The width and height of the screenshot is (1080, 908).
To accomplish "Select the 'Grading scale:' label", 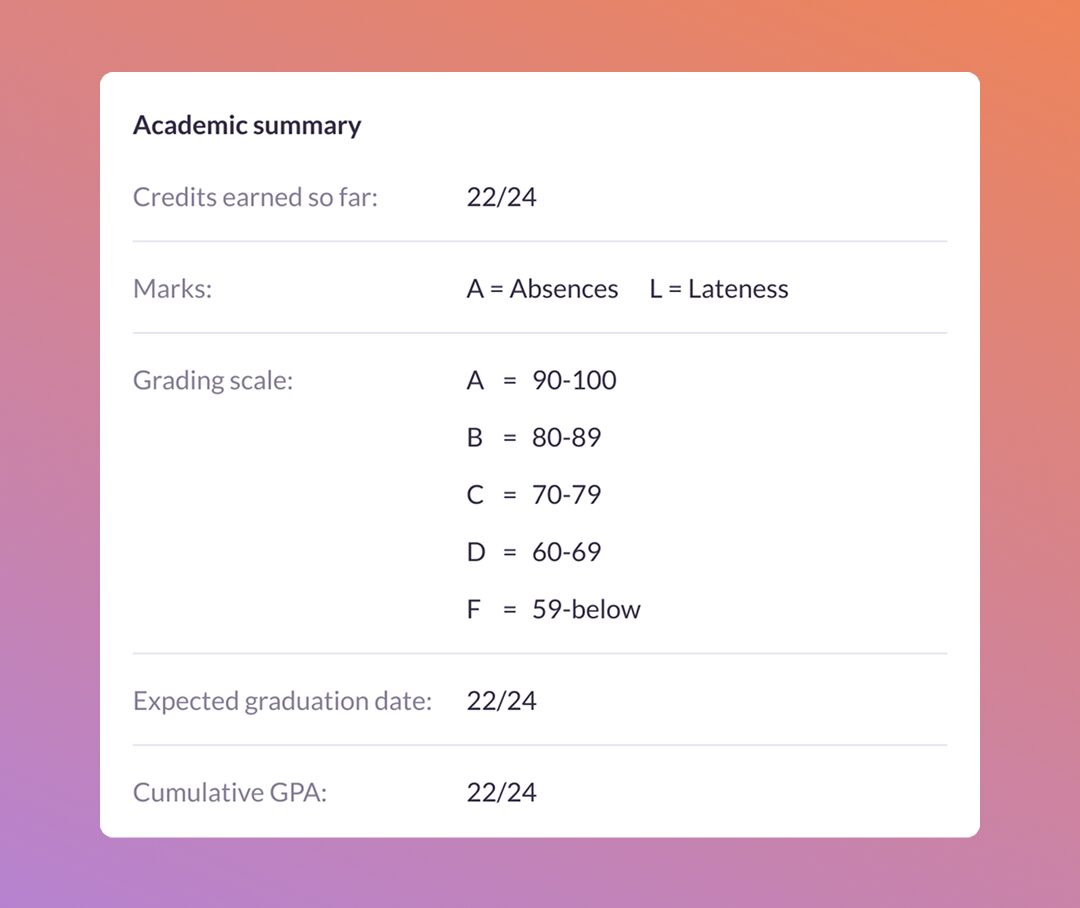I will [x=213, y=380].
